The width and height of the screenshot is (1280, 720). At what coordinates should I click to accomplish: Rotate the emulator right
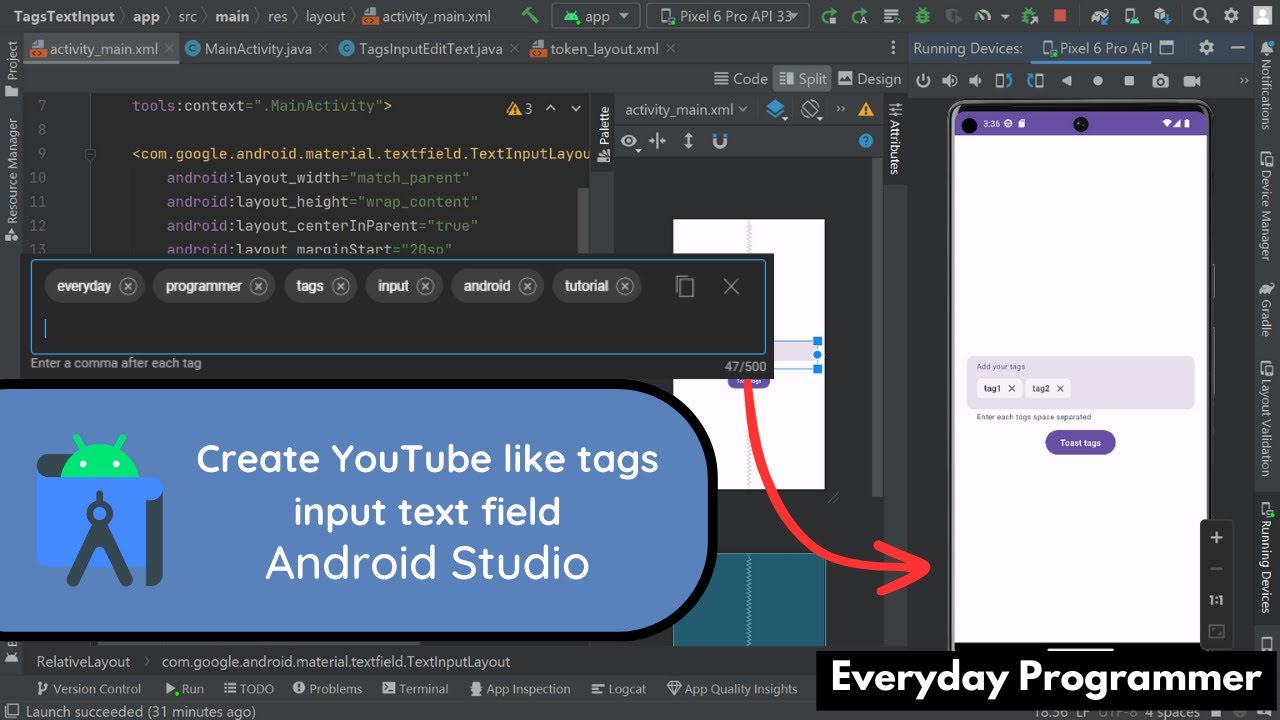point(1036,81)
